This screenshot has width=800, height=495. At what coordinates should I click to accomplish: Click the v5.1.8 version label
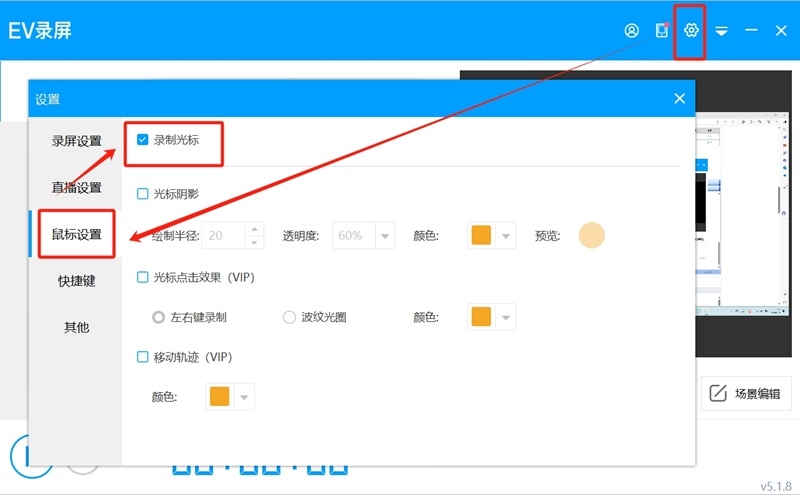[776, 486]
